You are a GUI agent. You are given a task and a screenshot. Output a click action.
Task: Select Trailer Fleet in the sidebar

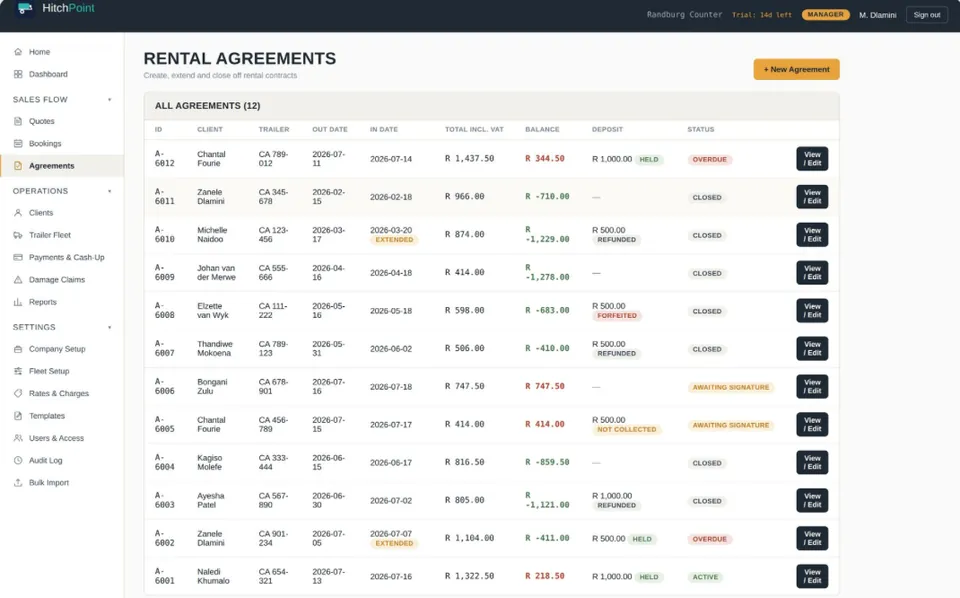(62, 235)
